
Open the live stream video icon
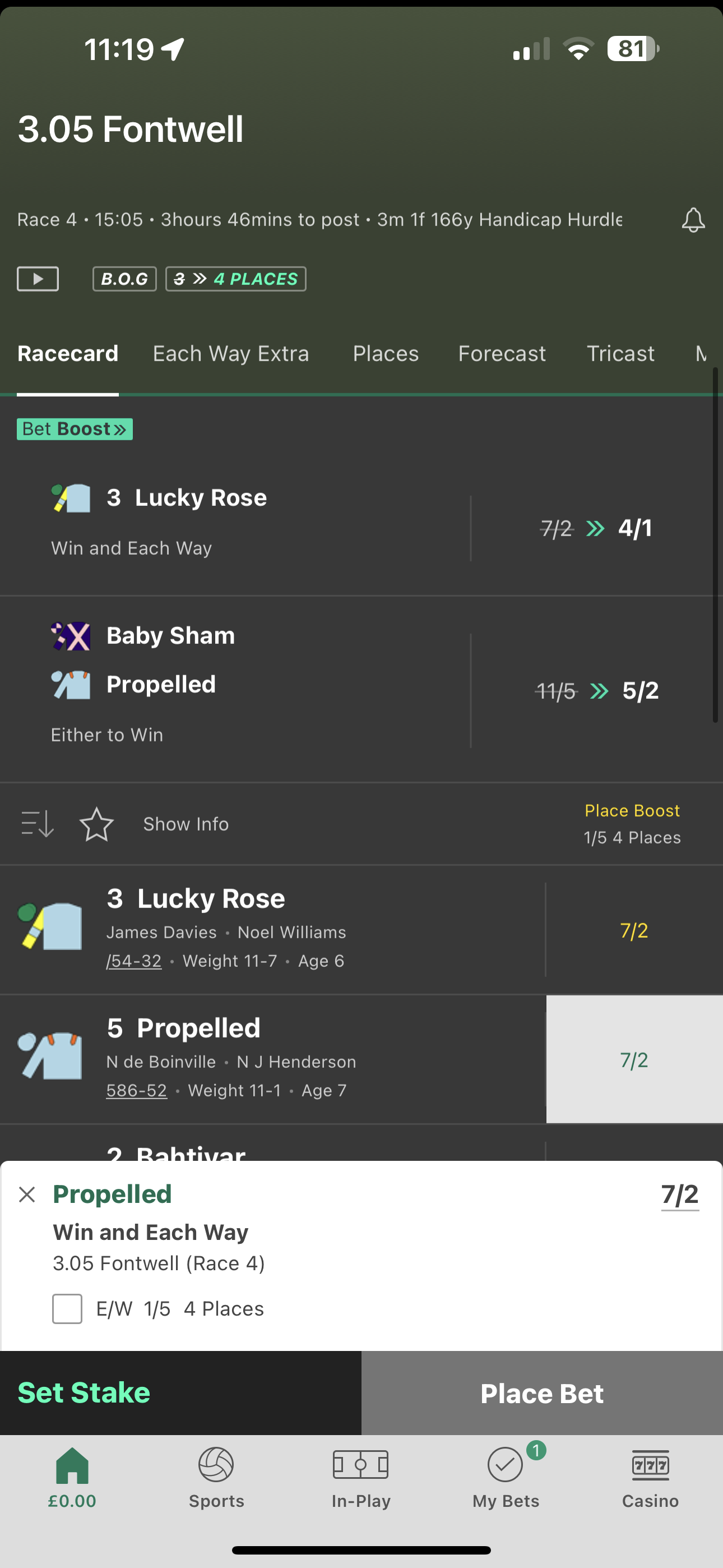[38, 279]
